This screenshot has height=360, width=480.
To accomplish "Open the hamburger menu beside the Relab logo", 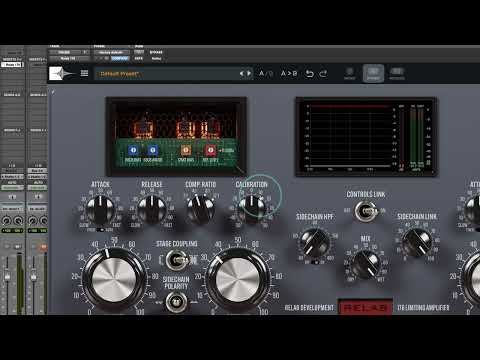I will (84, 73).
